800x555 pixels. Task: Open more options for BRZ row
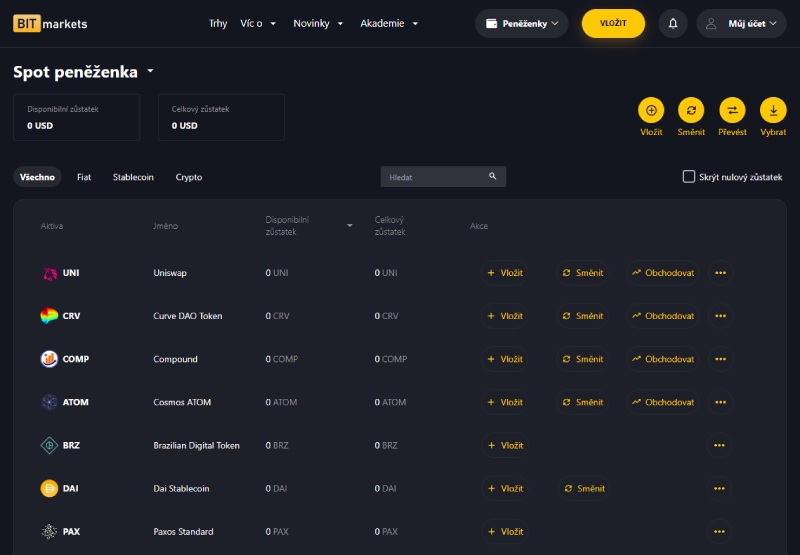point(719,445)
